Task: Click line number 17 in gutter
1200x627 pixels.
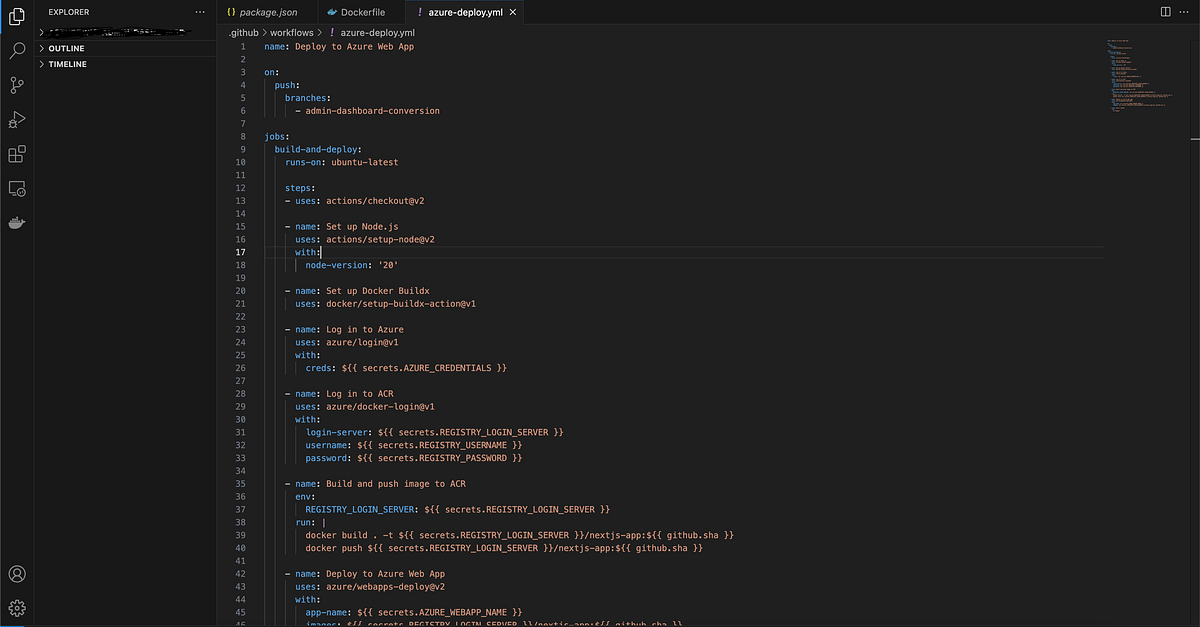Action: click(x=240, y=253)
